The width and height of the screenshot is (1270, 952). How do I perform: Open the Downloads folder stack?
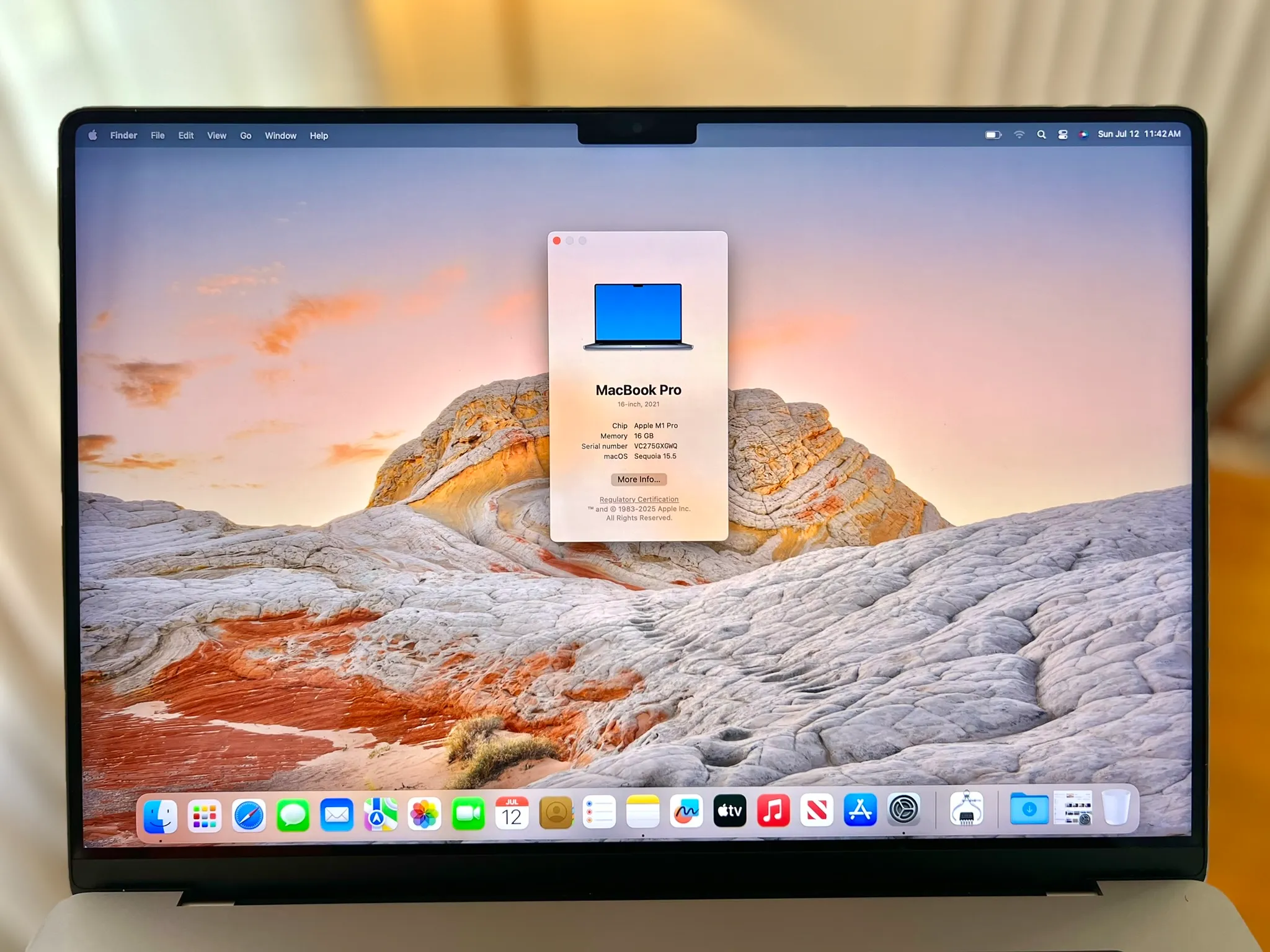1029,809
